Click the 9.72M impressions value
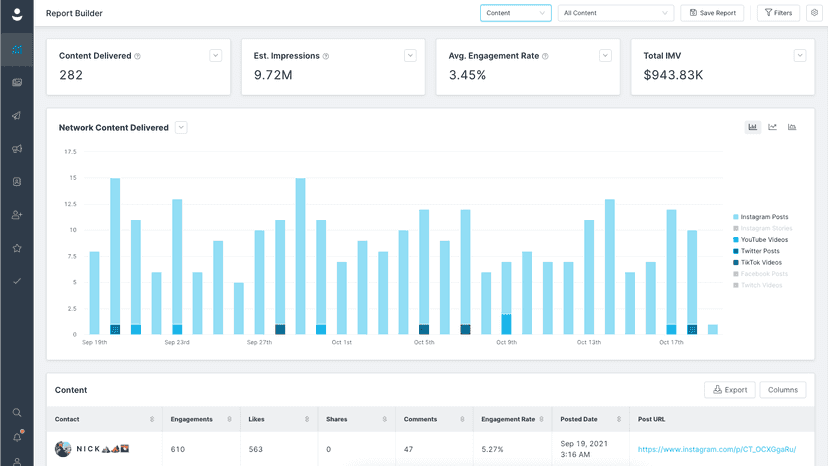Screen dimensions: 828x466 tap(273, 75)
